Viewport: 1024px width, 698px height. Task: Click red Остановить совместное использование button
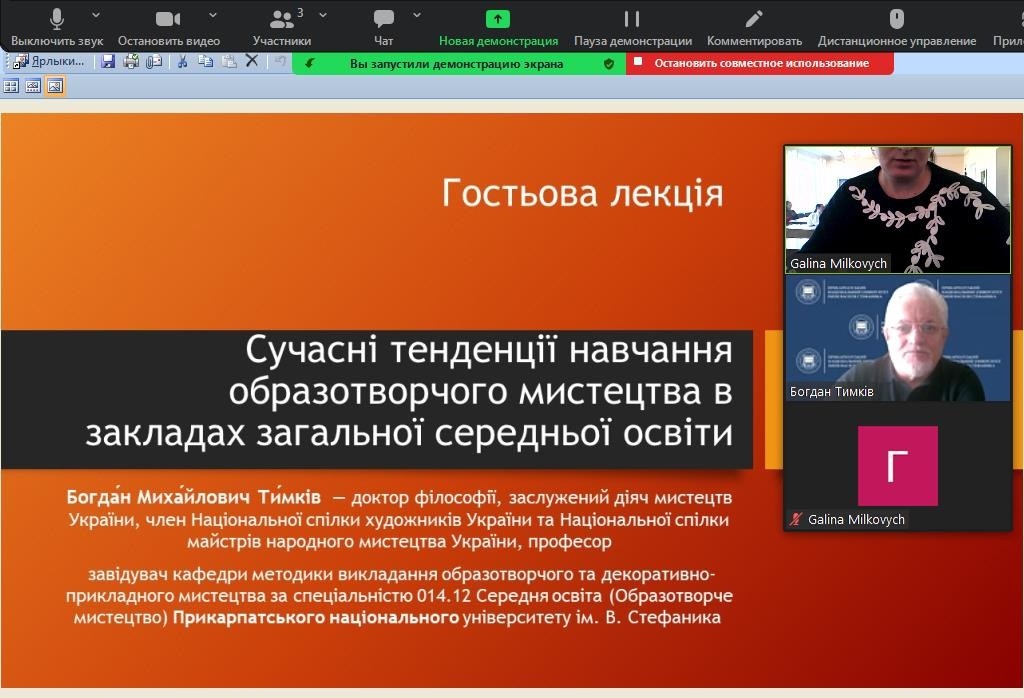(761, 63)
